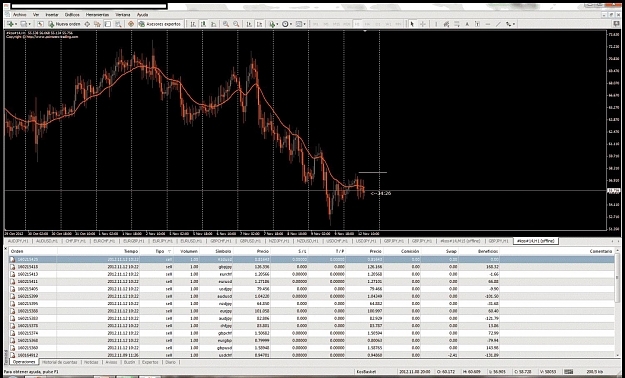Toggle the H1 timeframe button
The height and width of the screenshot is (378, 625).
pos(357,24)
